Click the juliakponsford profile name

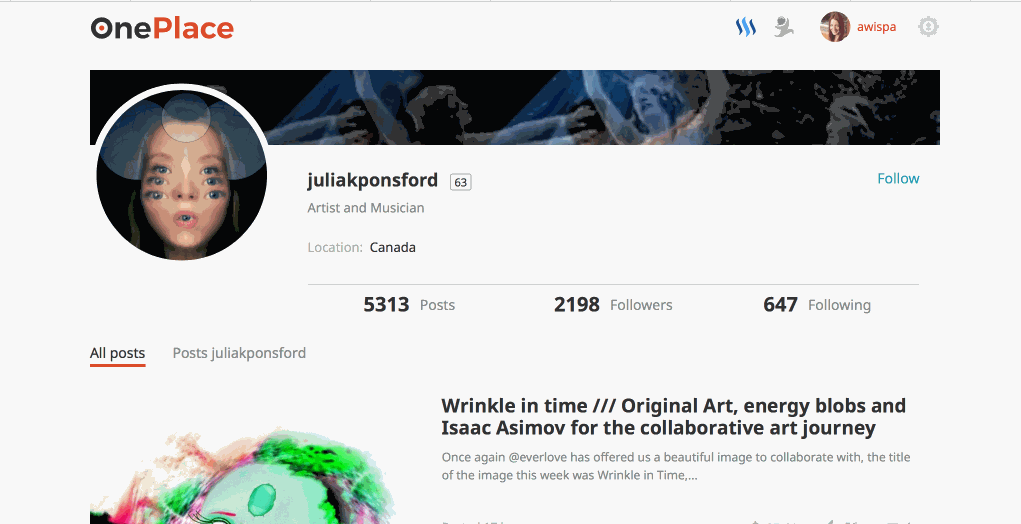[x=372, y=180]
